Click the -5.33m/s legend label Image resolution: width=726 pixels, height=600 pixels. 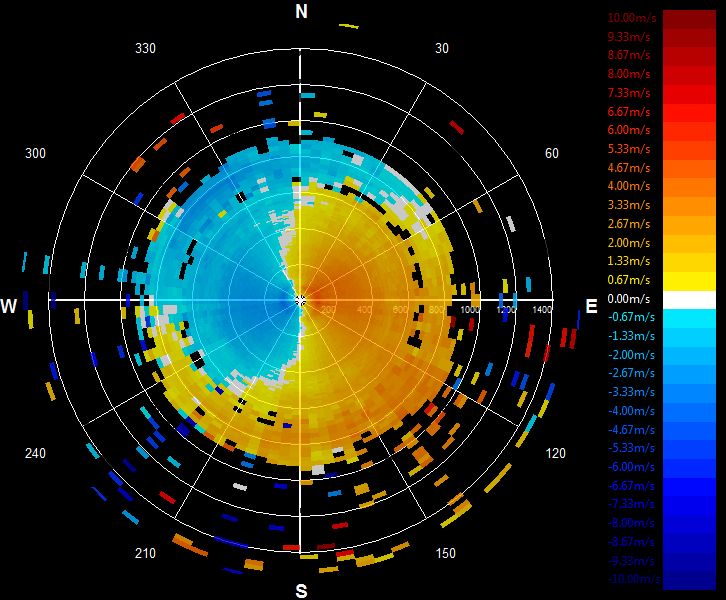click(631, 448)
